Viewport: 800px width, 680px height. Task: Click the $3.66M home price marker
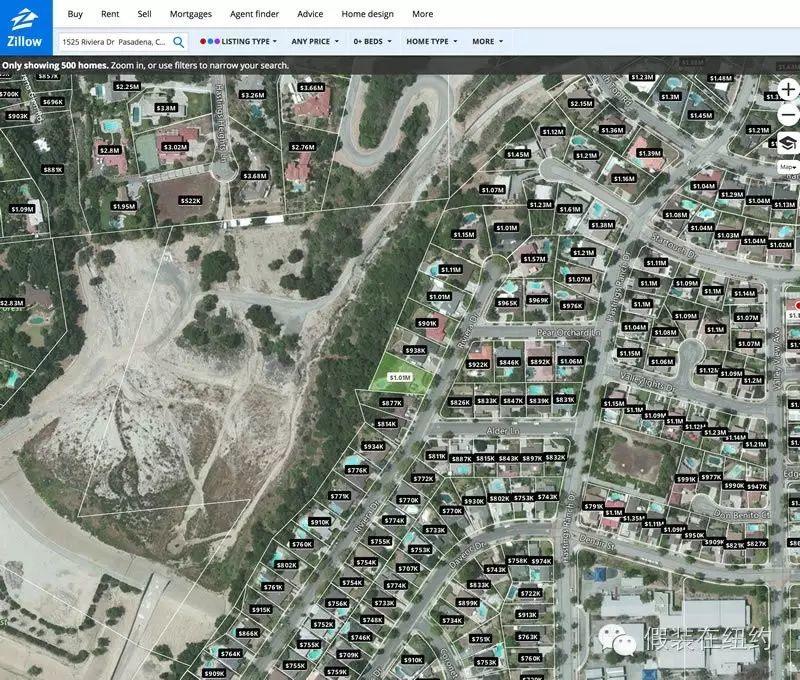coord(312,87)
